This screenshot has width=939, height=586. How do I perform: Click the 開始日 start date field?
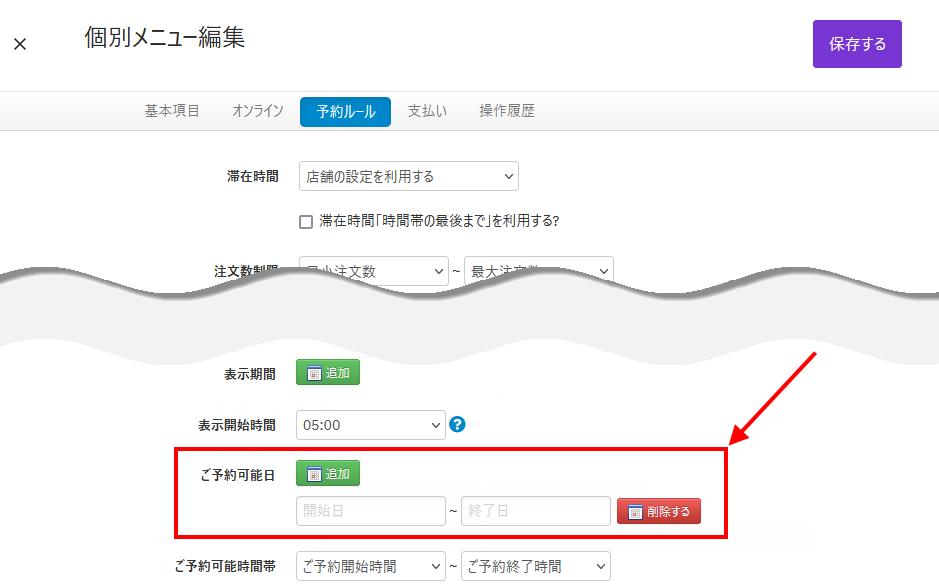click(370, 511)
